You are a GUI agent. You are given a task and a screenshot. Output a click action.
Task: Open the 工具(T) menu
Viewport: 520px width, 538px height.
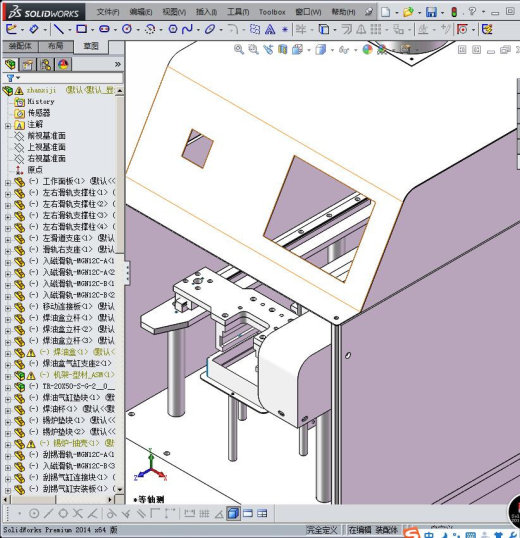pos(238,12)
